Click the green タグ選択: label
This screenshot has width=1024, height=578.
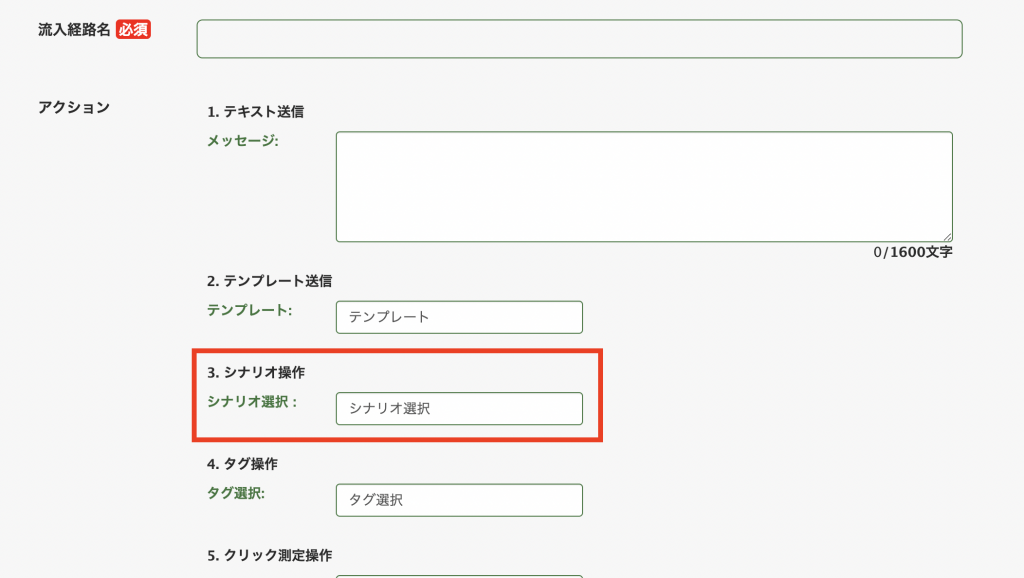click(236, 493)
